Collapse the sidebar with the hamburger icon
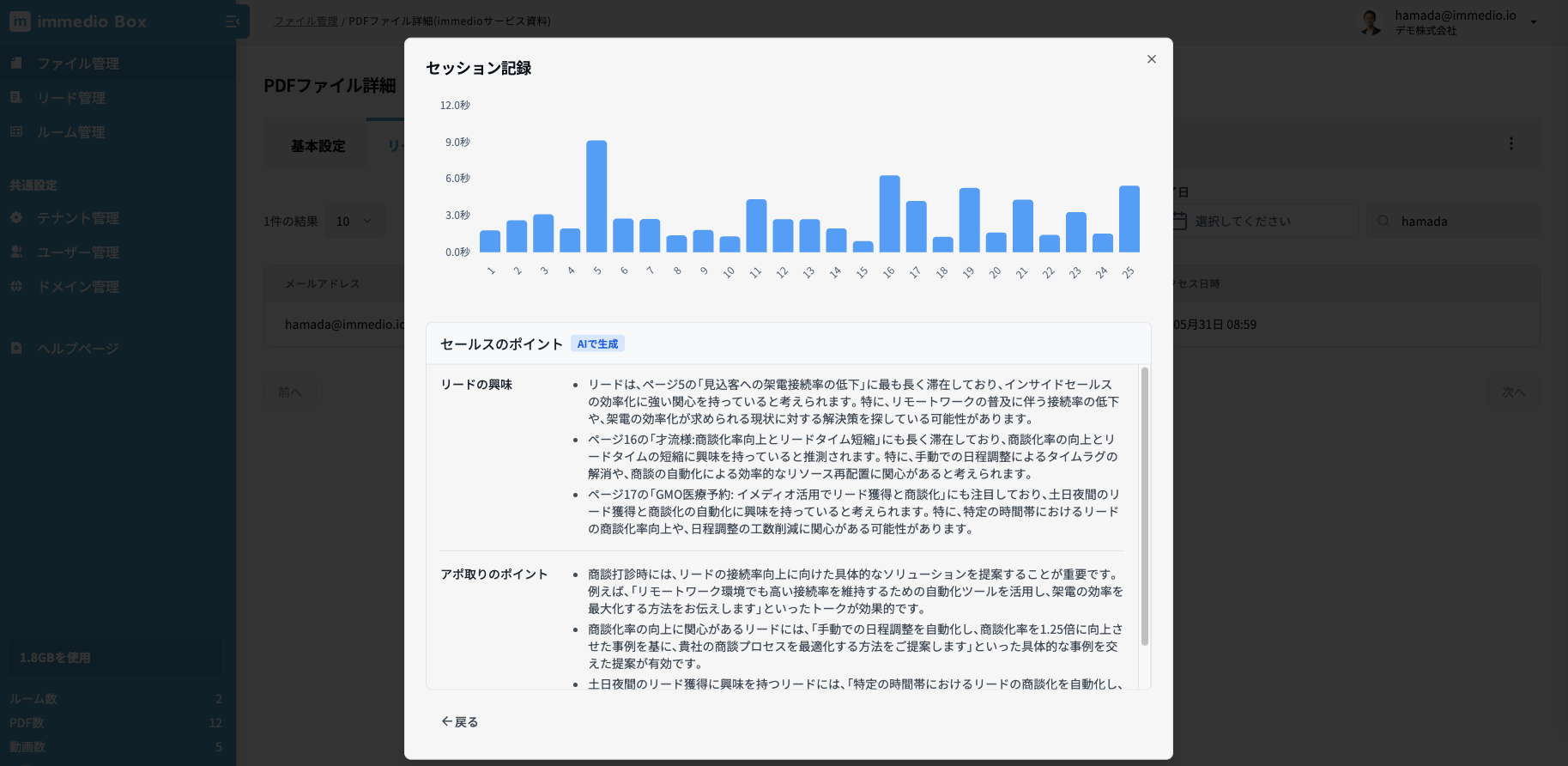1568x766 pixels. (232, 21)
